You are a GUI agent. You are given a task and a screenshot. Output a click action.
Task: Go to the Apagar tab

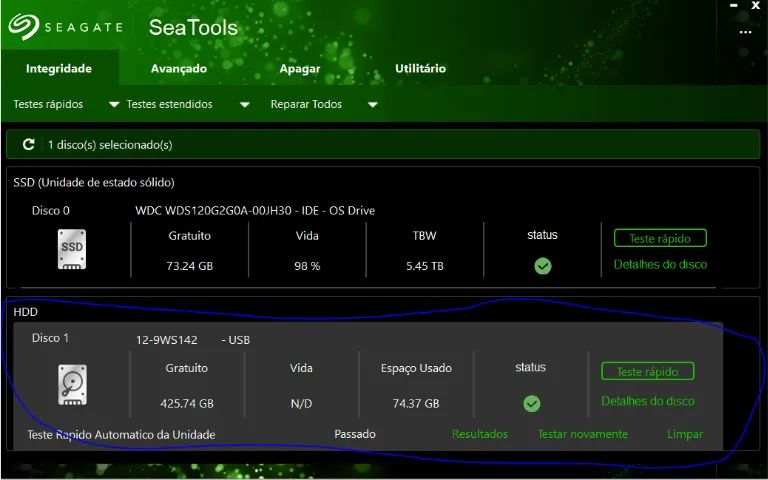tap(300, 69)
